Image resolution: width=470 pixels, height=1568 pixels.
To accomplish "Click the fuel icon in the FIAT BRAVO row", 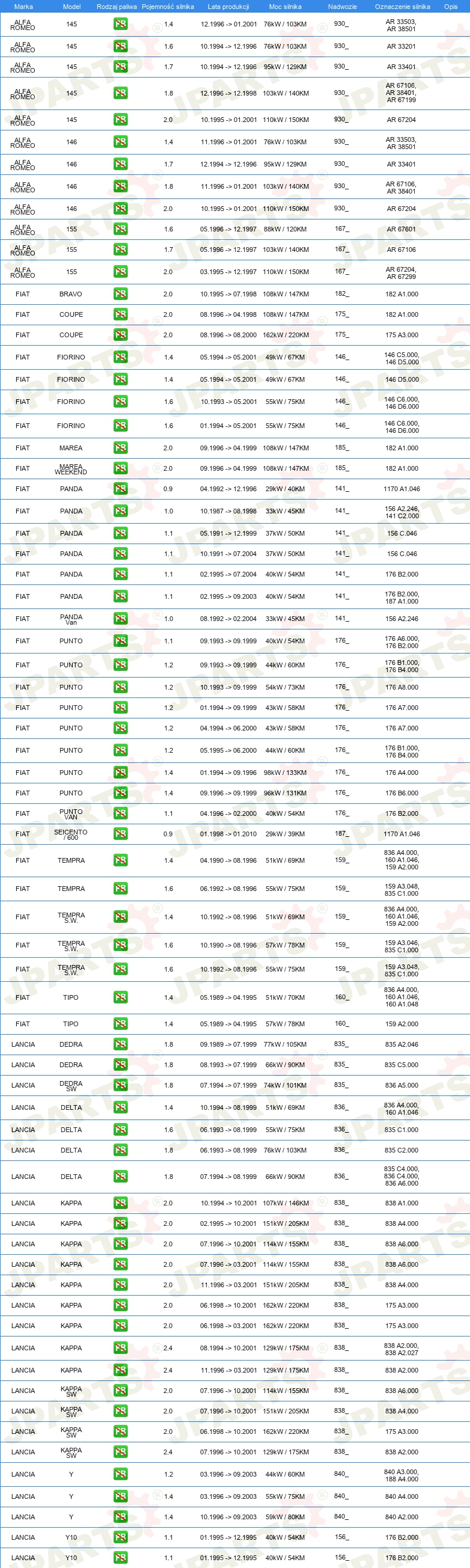I will (x=121, y=294).
